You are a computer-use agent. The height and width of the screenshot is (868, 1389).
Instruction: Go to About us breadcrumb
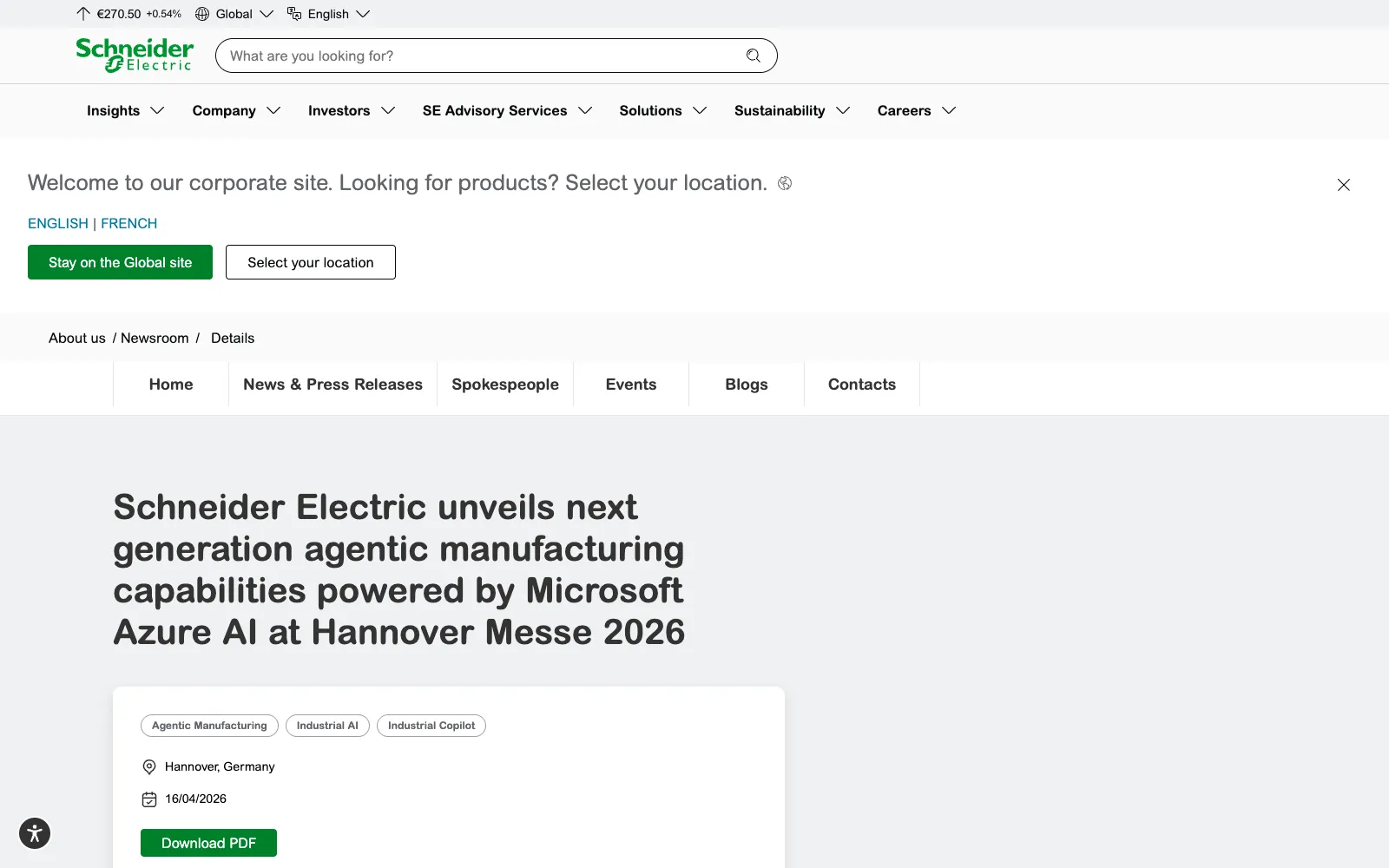click(77, 338)
